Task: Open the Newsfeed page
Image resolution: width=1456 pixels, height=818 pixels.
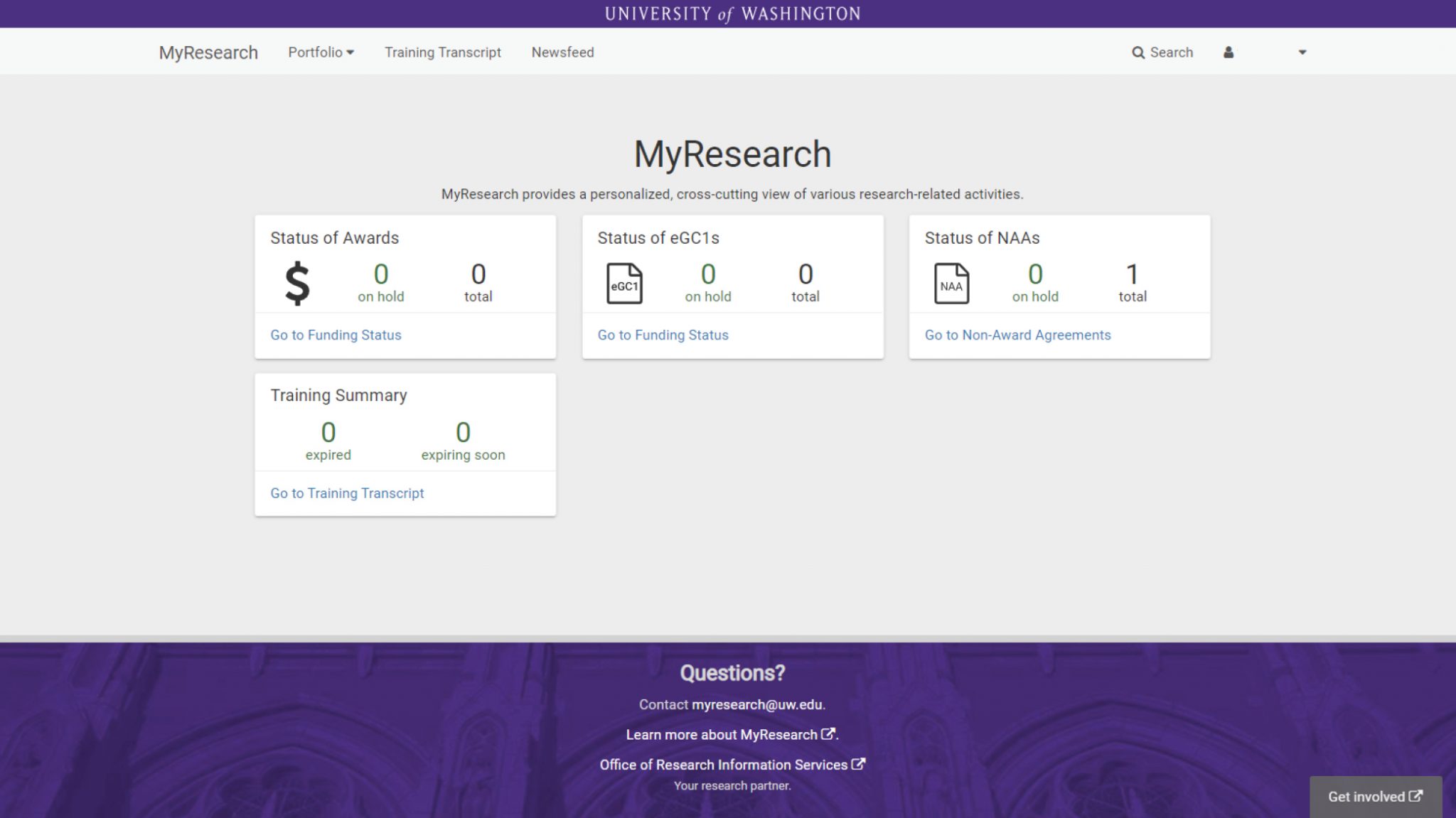Action: (562, 52)
